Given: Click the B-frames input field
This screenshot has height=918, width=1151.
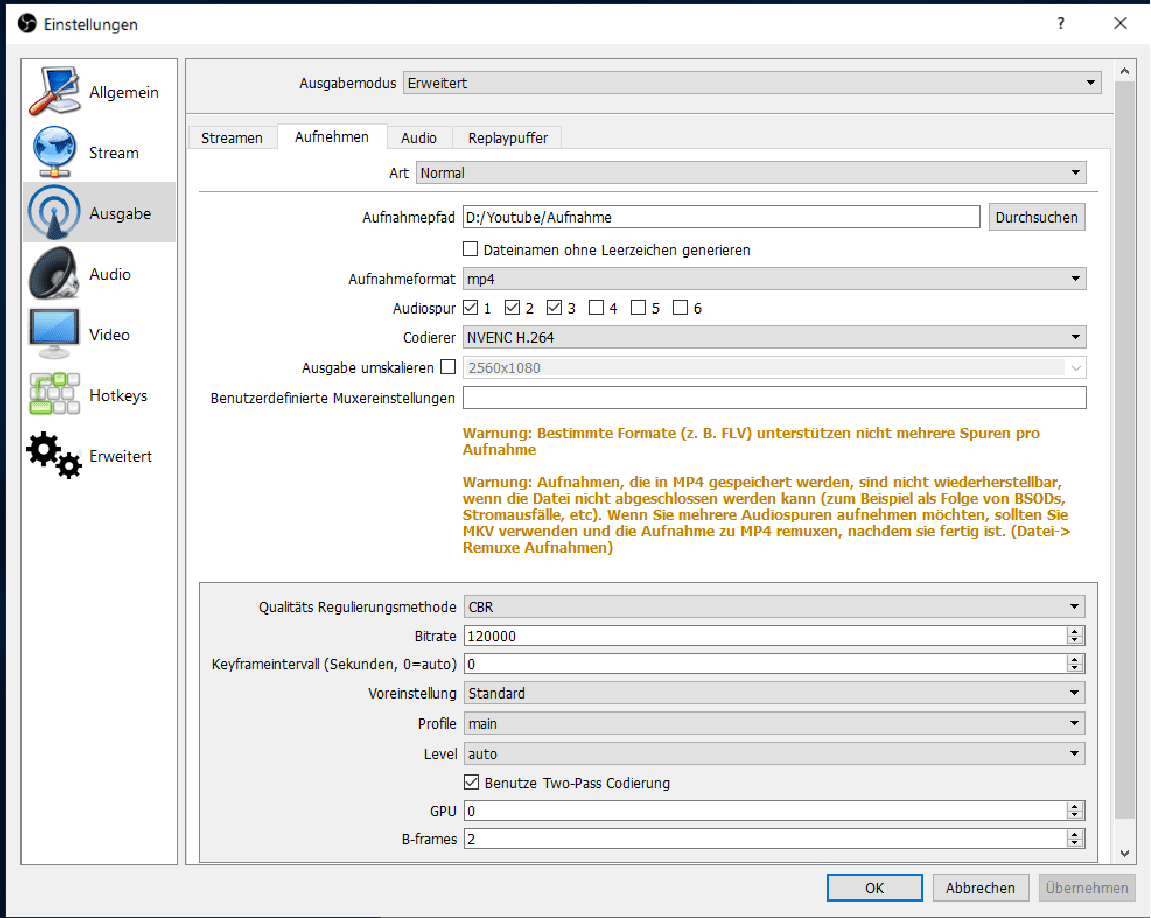Looking at the screenshot, I should click(x=766, y=839).
